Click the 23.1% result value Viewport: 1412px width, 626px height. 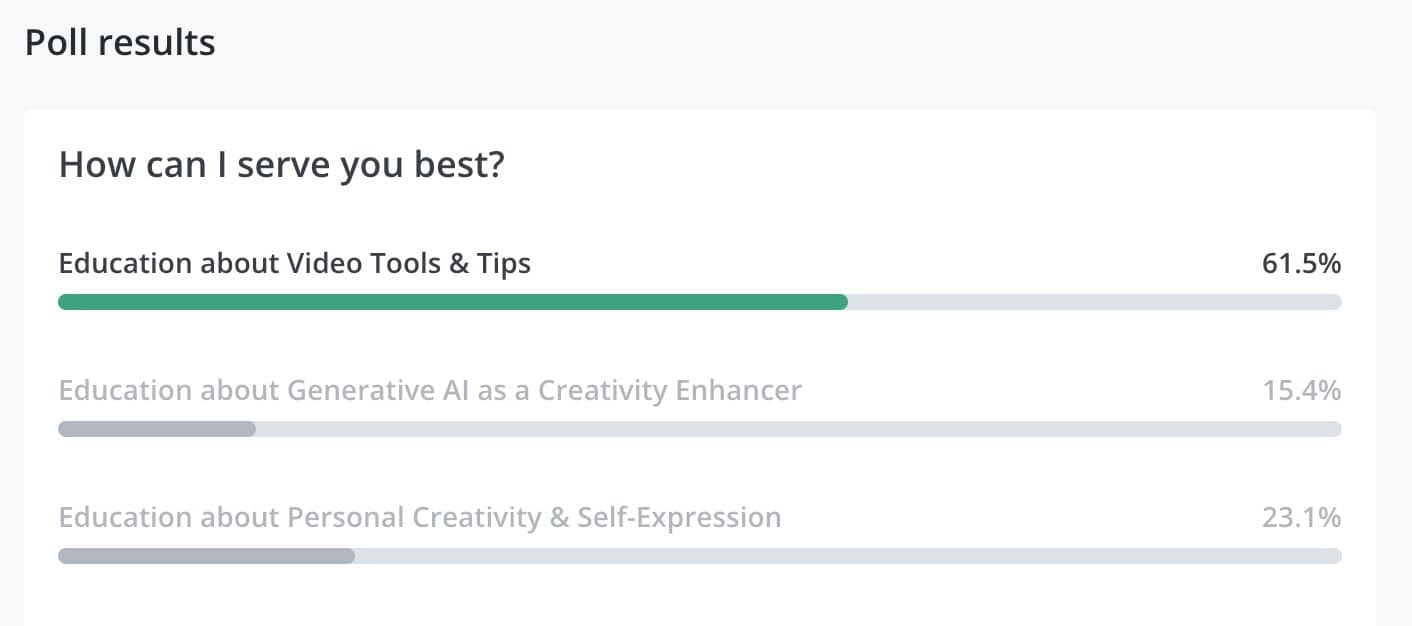coord(1301,517)
